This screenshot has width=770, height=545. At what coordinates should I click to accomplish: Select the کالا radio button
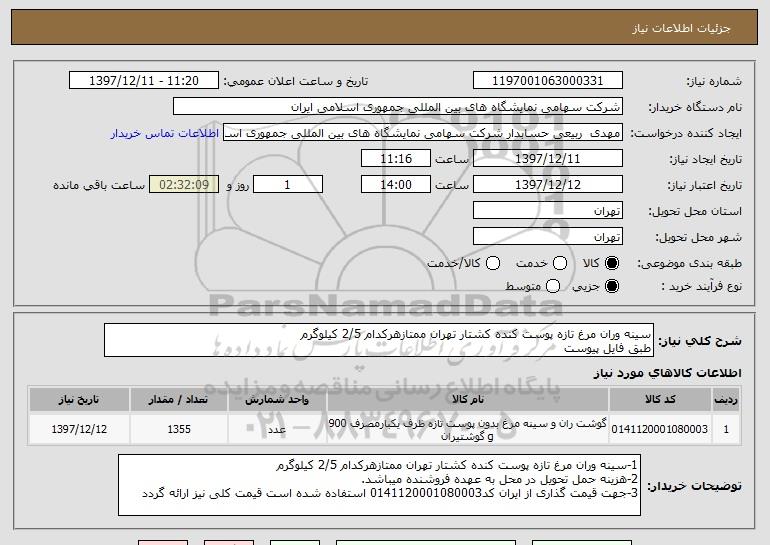click(612, 263)
